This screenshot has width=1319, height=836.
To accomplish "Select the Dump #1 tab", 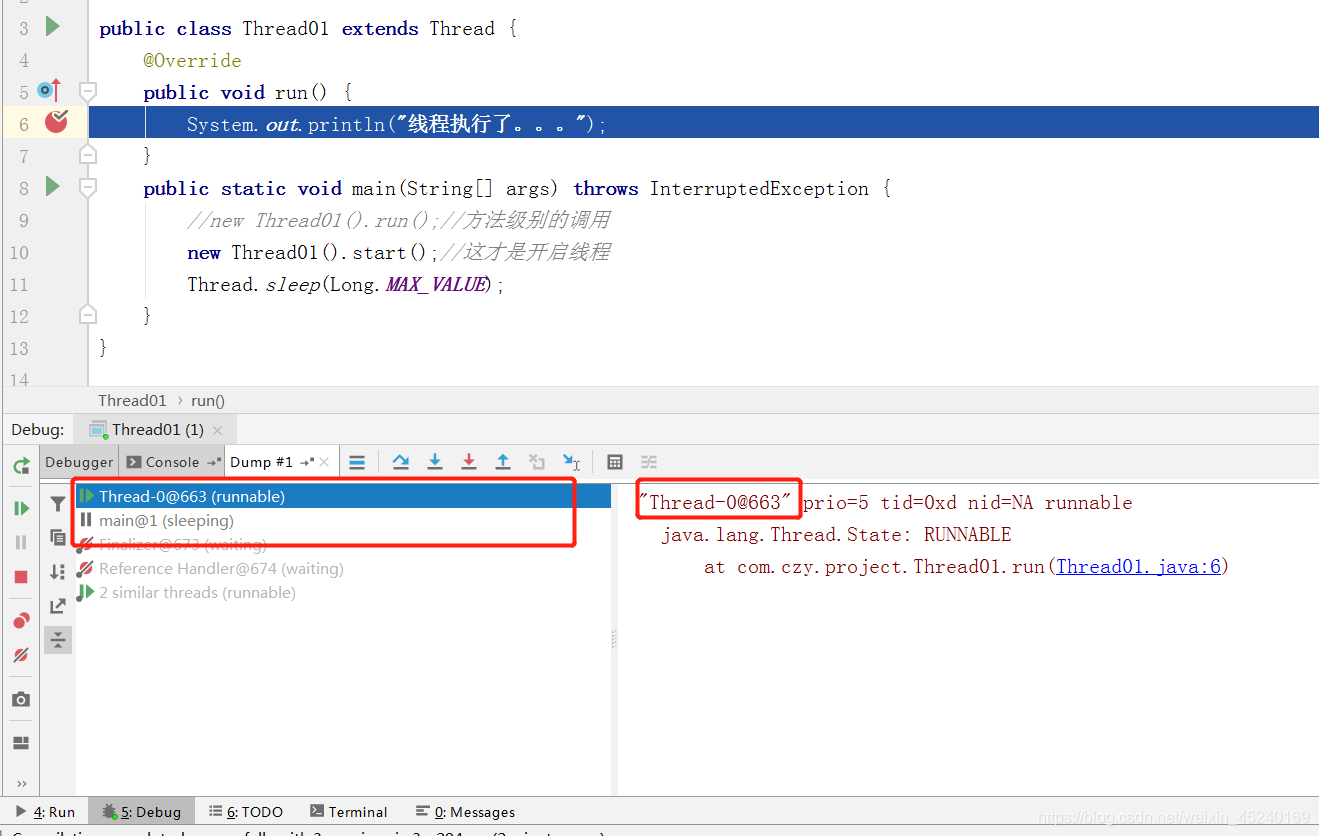I will tap(261, 462).
